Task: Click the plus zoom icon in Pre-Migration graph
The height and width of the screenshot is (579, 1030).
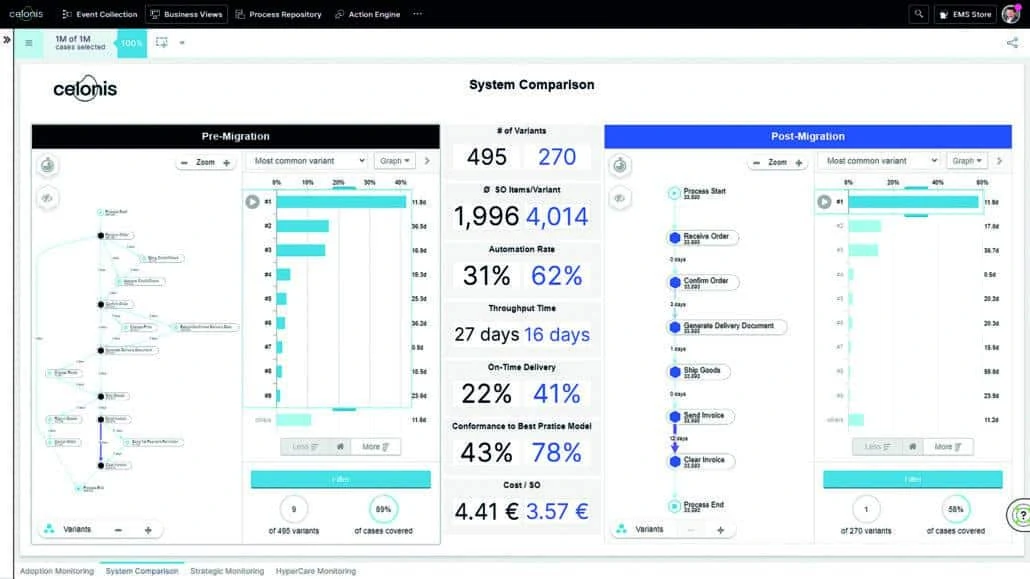Action: (x=226, y=162)
